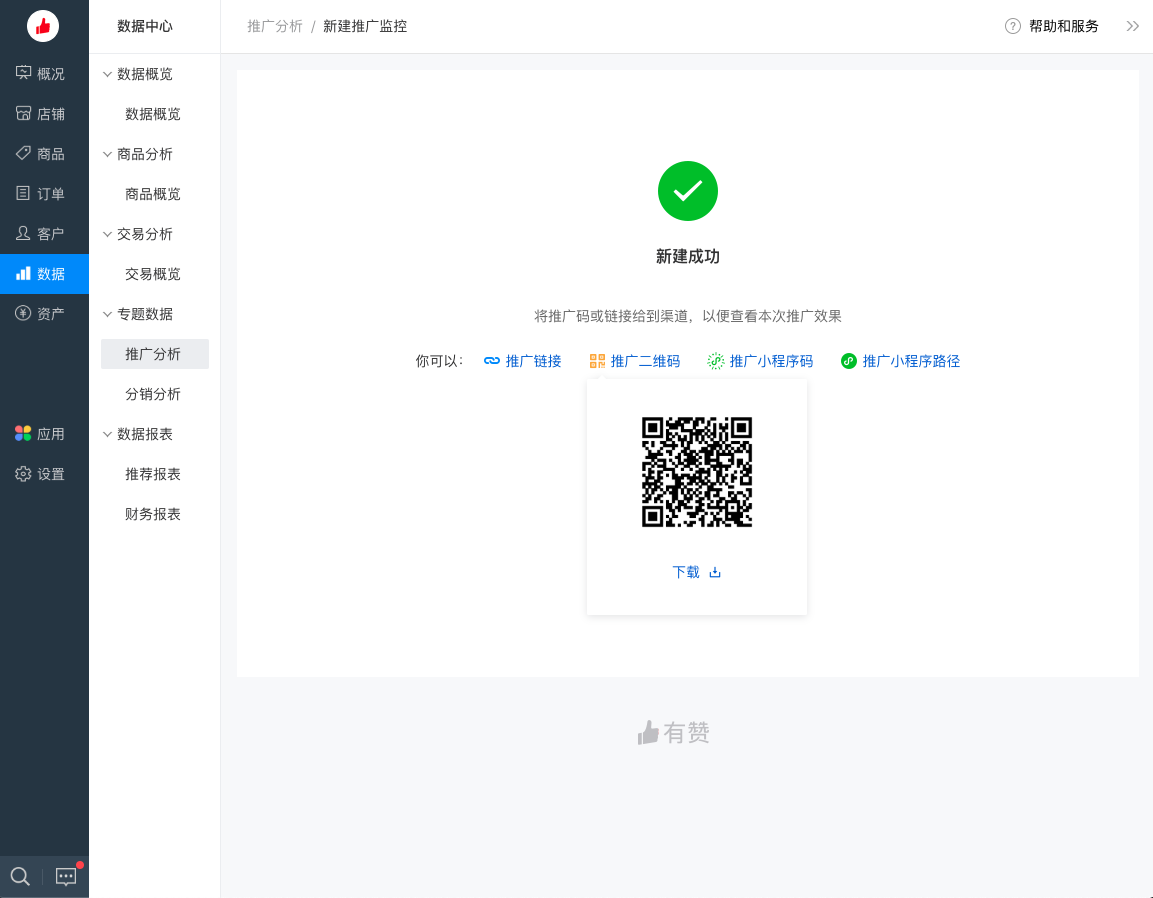This screenshot has height=898, width=1153.
Task: Open the 资产 assets section
Action: pyautogui.click(x=44, y=313)
